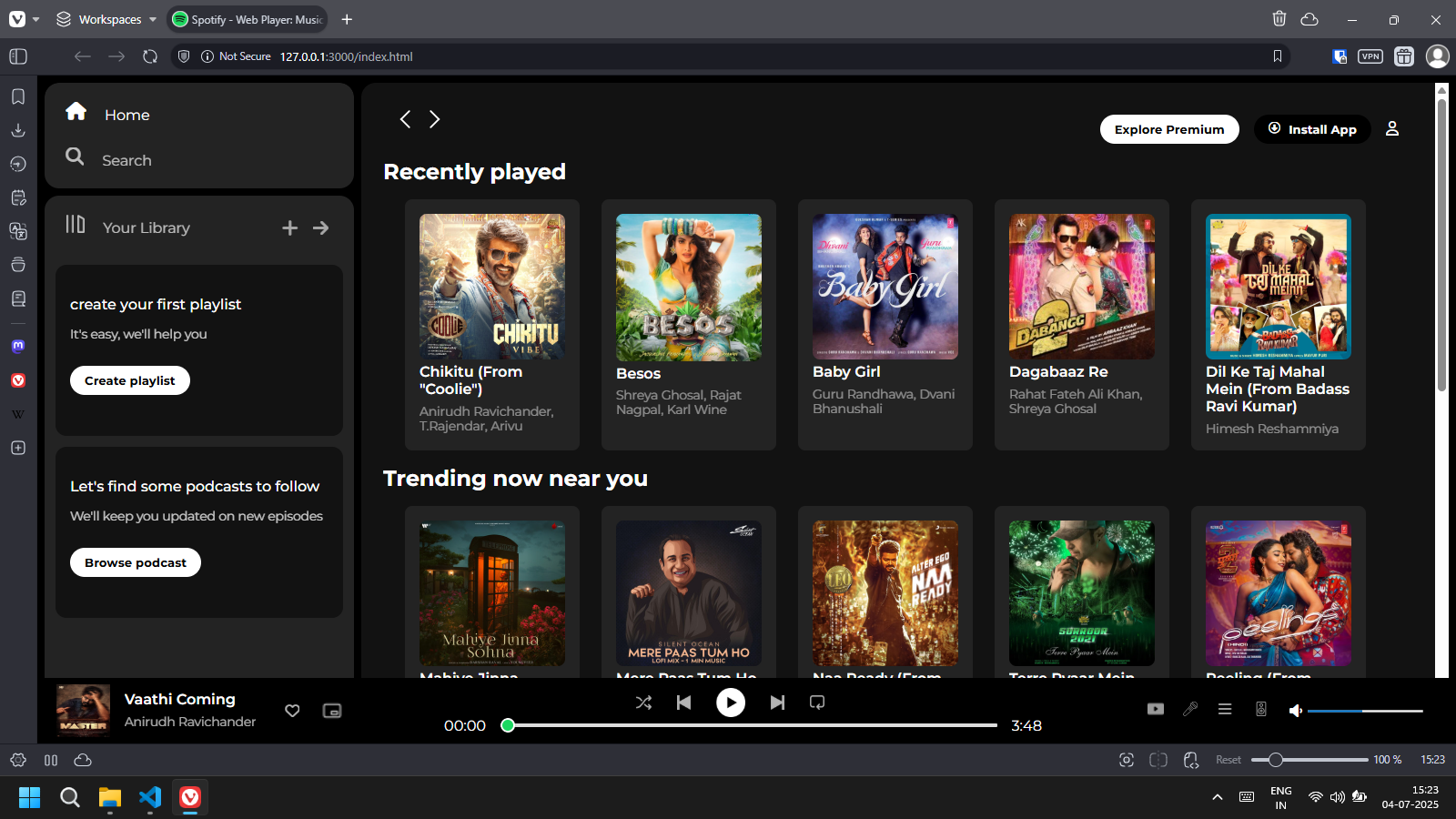Open the Workspaces dropdown
Image resolution: width=1456 pixels, height=819 pixels.
click(103, 18)
